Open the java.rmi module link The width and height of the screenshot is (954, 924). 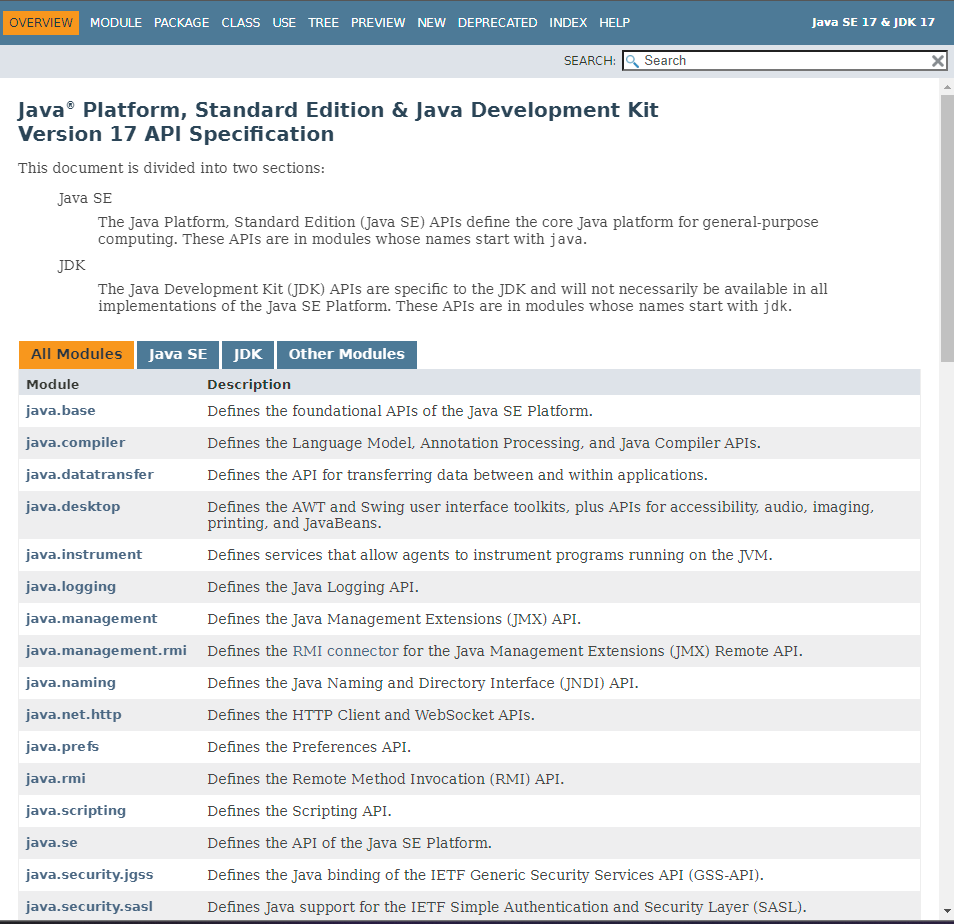55,779
